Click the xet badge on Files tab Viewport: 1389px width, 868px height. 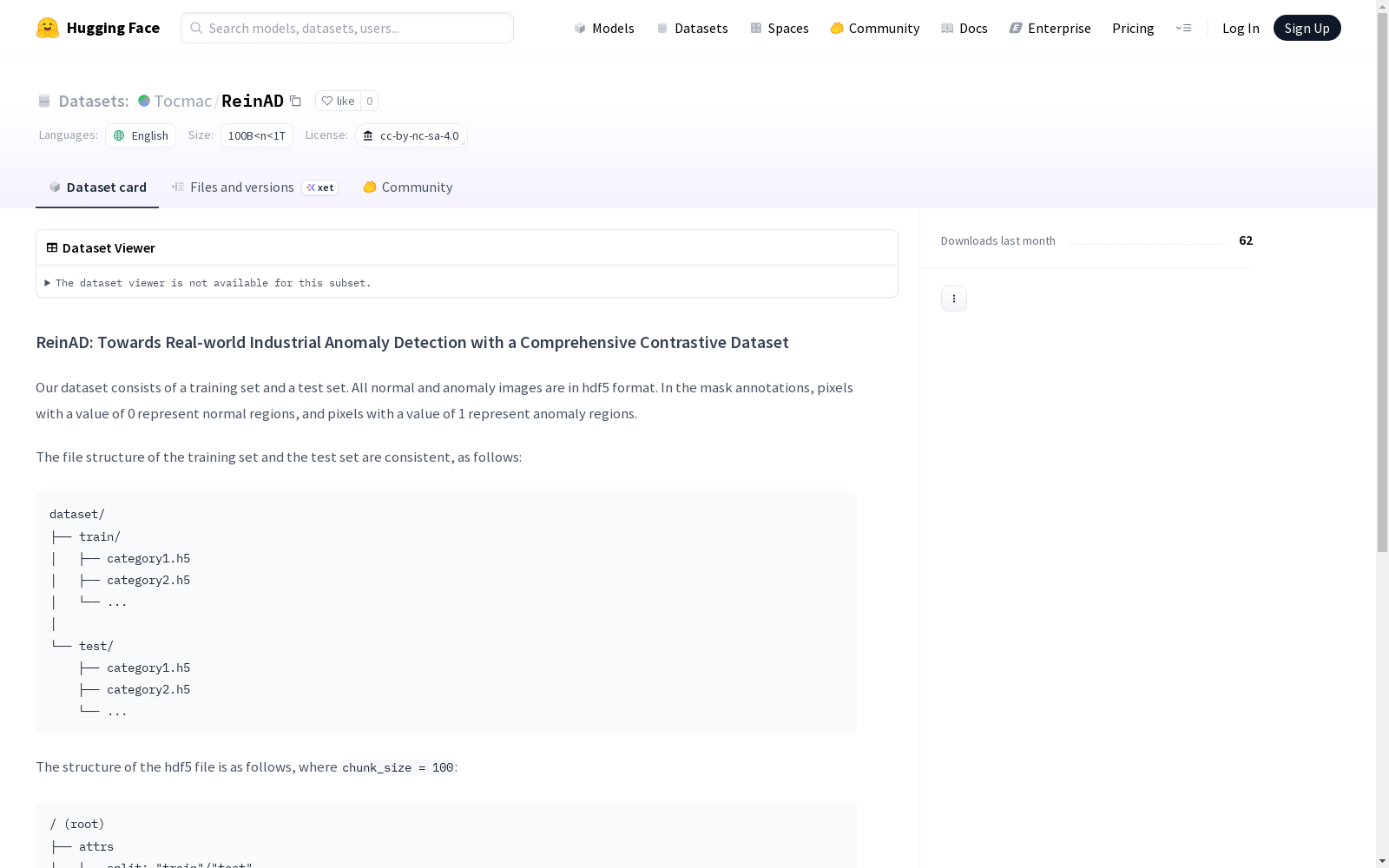pyautogui.click(x=320, y=187)
